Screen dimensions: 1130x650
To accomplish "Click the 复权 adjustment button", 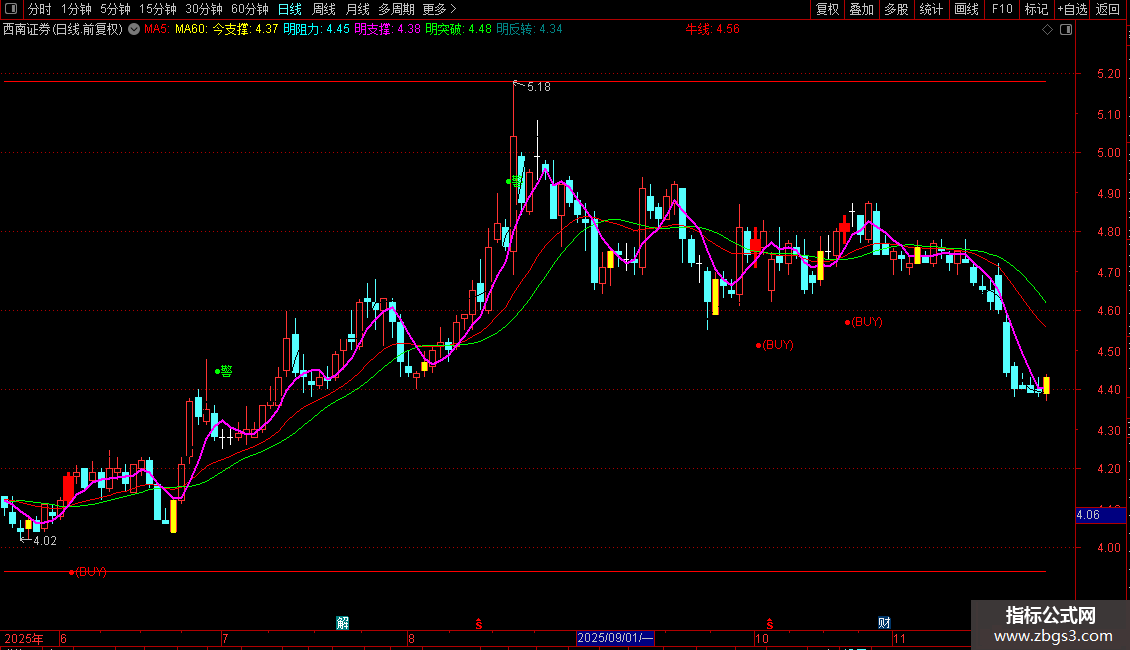I will pyautogui.click(x=827, y=9).
